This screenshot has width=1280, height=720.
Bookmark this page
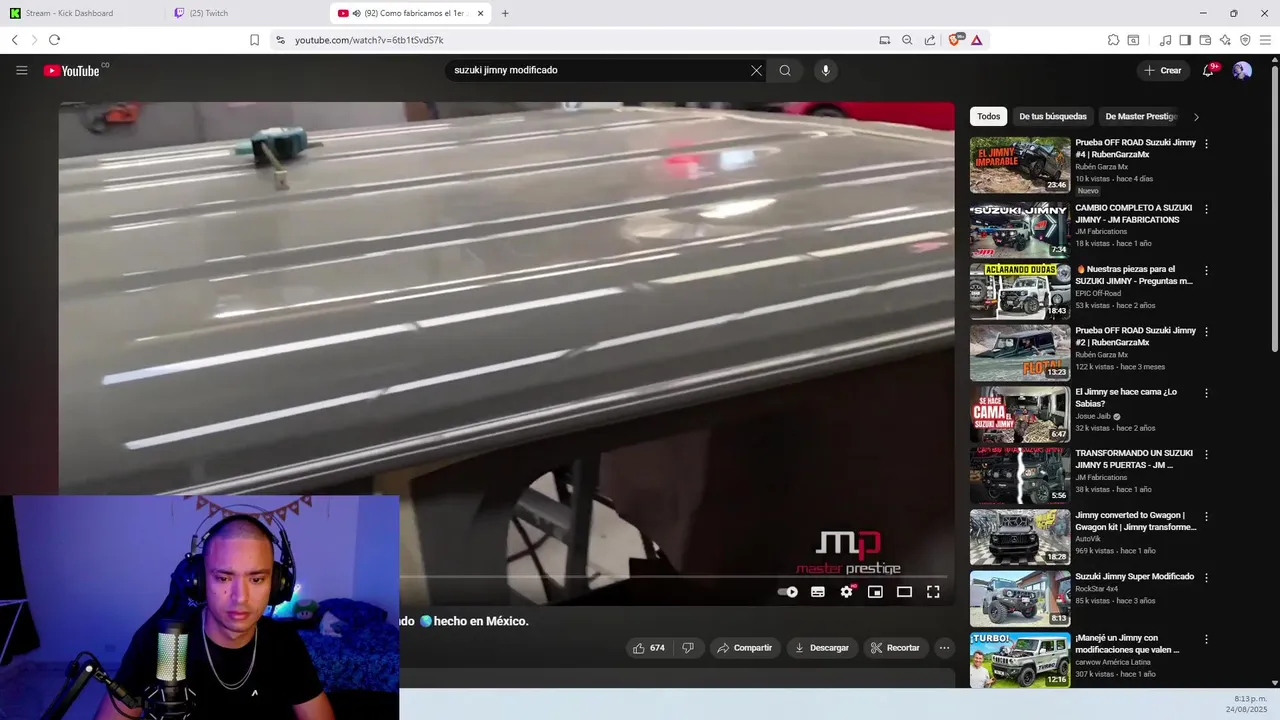click(254, 40)
